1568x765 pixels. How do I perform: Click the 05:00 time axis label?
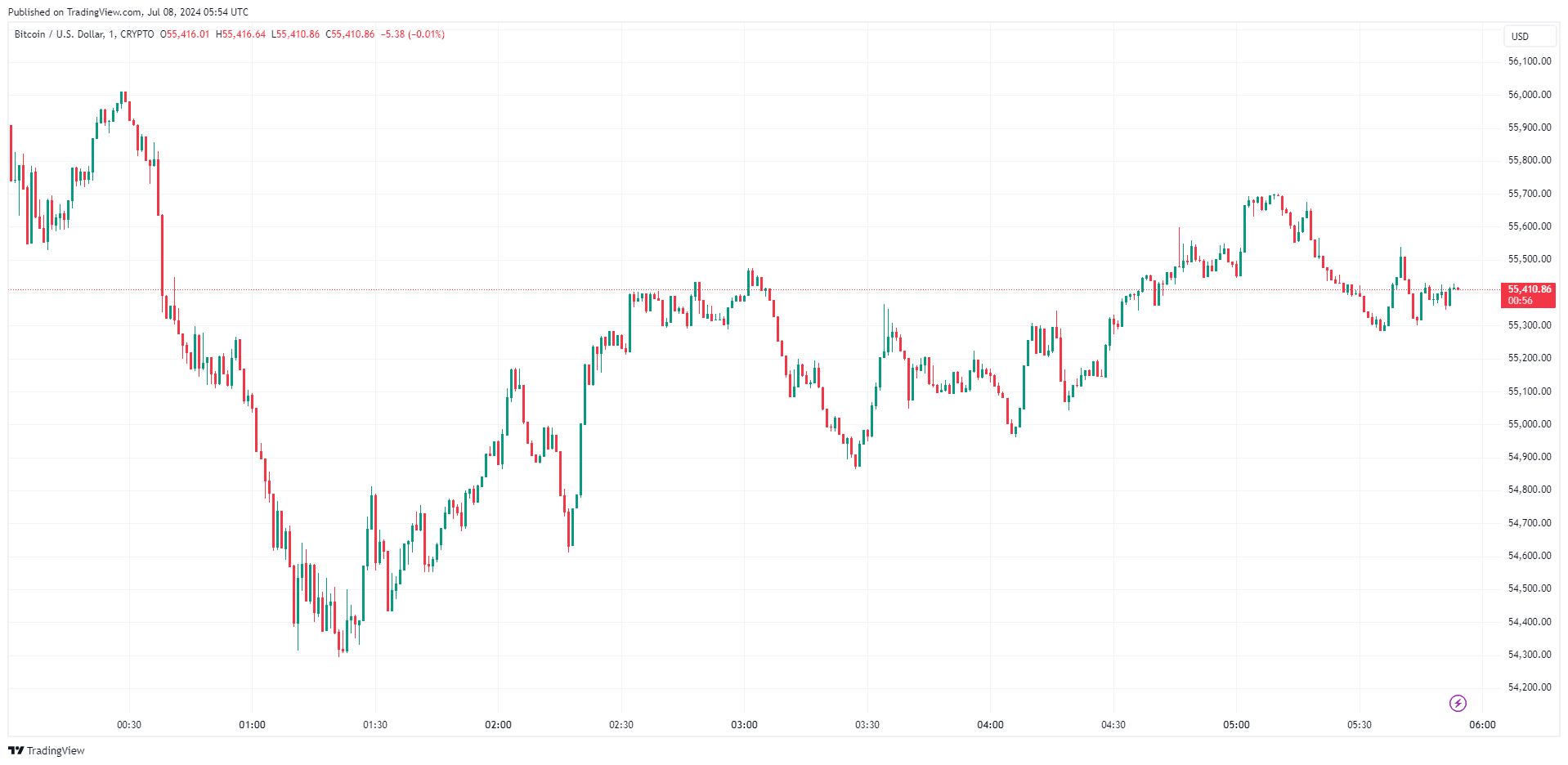coord(1236,725)
